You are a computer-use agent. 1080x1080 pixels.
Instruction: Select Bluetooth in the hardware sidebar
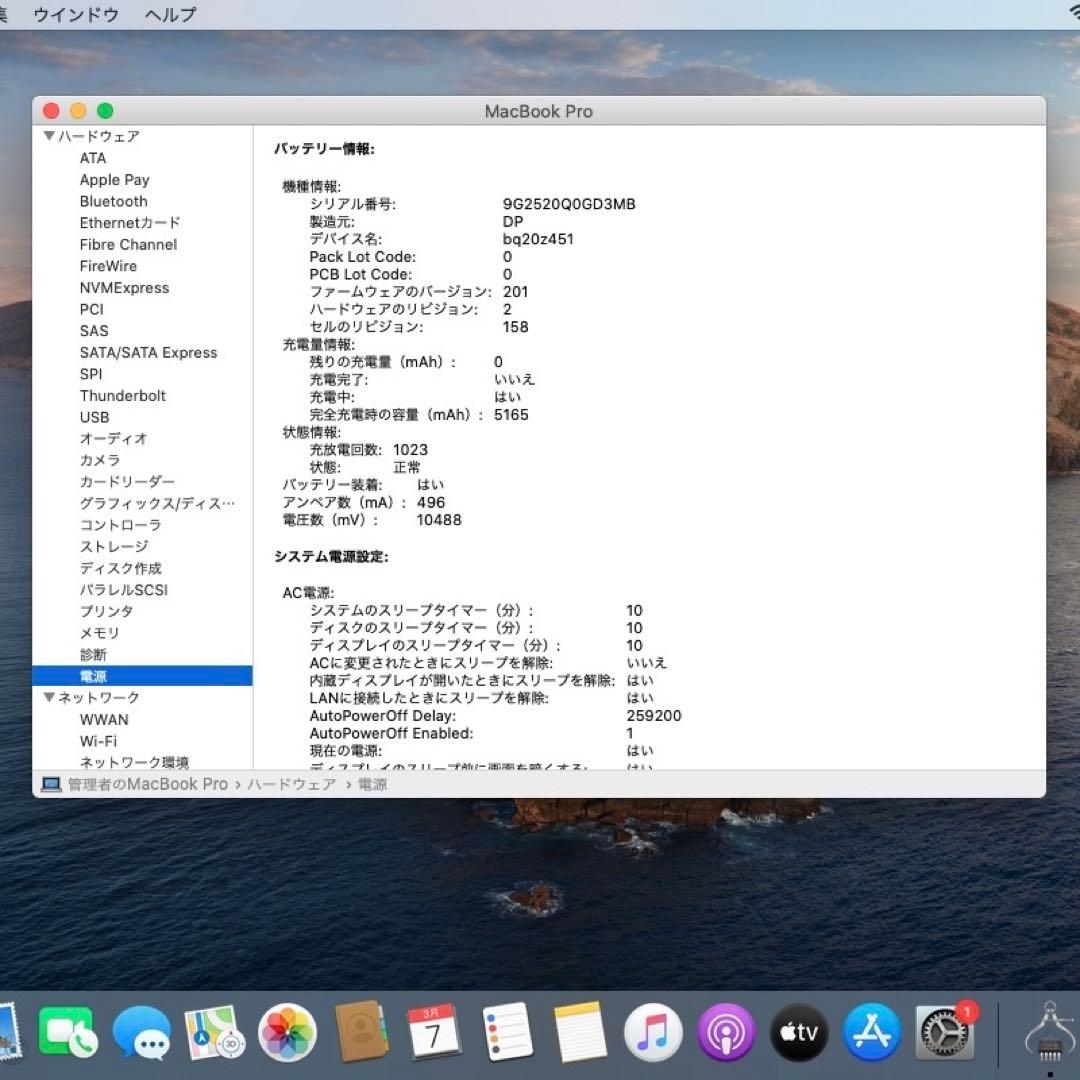113,201
